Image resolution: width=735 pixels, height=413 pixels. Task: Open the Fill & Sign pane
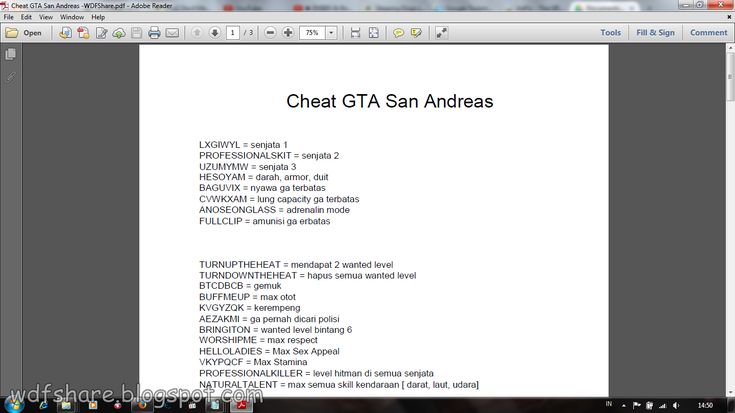click(655, 33)
